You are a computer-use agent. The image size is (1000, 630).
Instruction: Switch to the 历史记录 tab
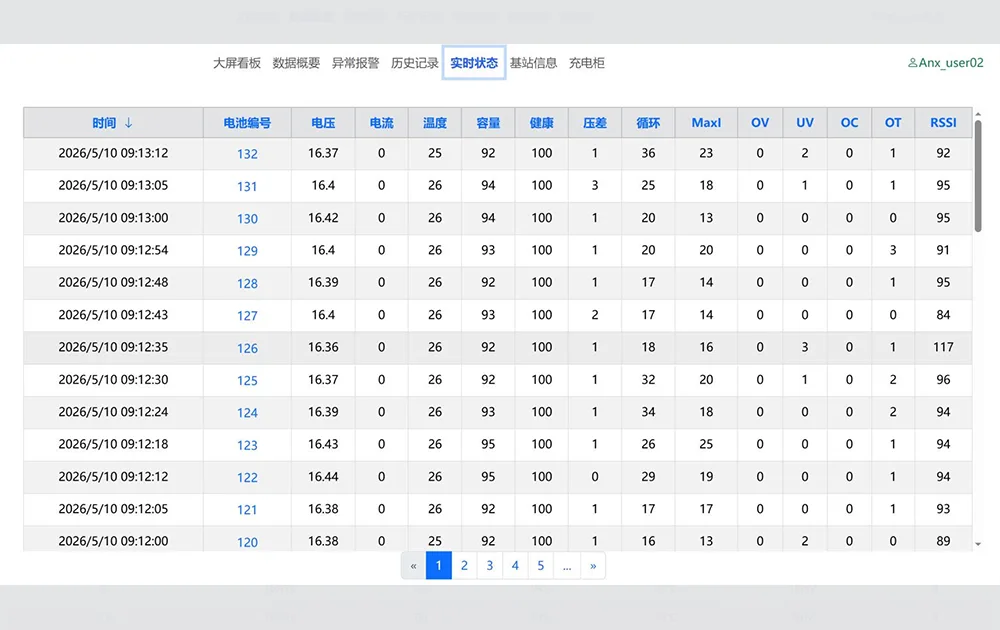coord(415,62)
